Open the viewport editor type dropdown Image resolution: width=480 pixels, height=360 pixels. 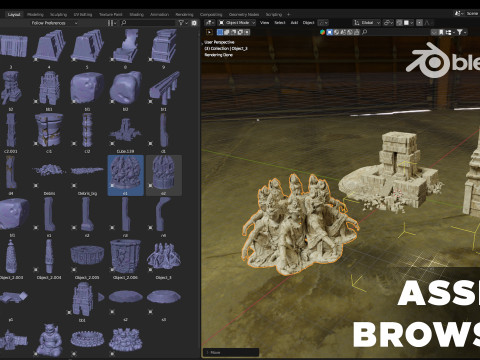210,23
